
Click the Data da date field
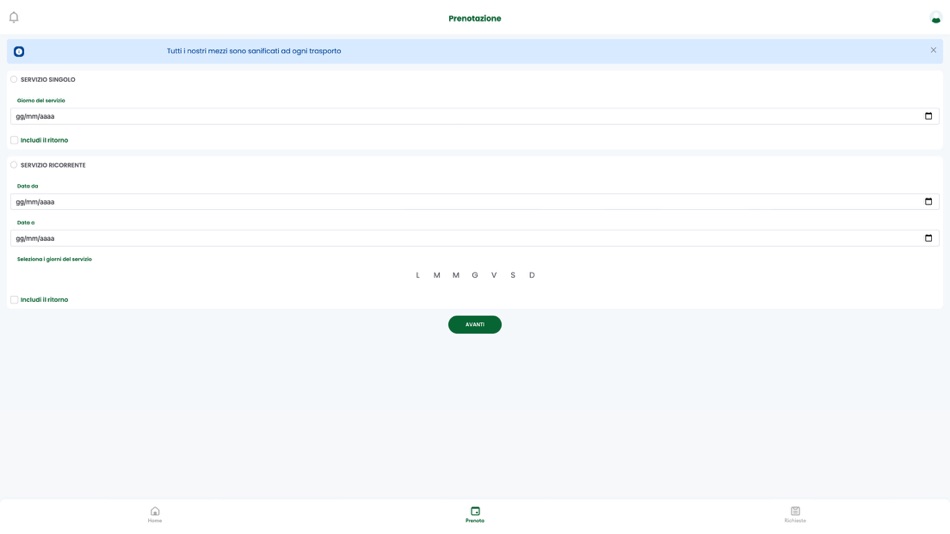475,202
